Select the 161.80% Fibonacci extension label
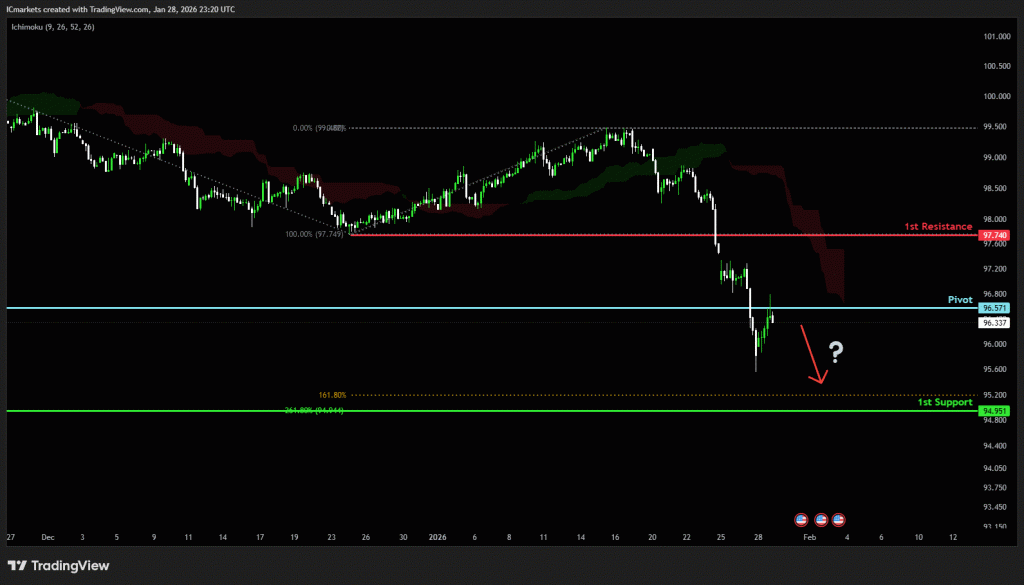1024x585 pixels. click(332, 395)
